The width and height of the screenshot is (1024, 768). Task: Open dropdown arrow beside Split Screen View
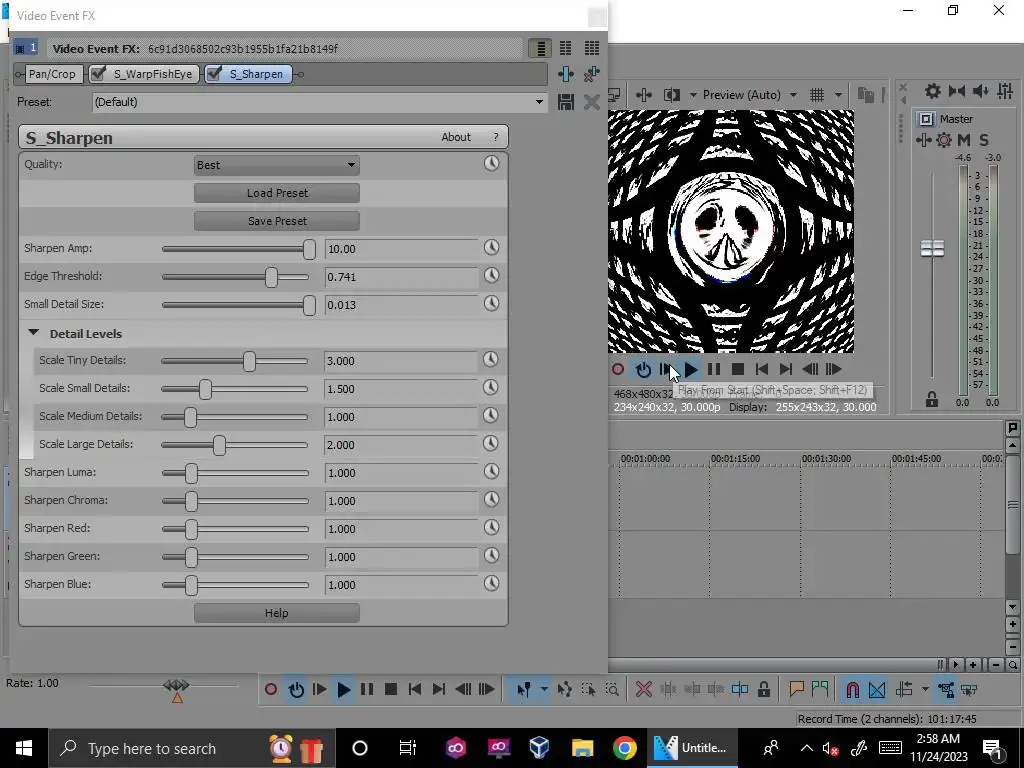tap(693, 95)
